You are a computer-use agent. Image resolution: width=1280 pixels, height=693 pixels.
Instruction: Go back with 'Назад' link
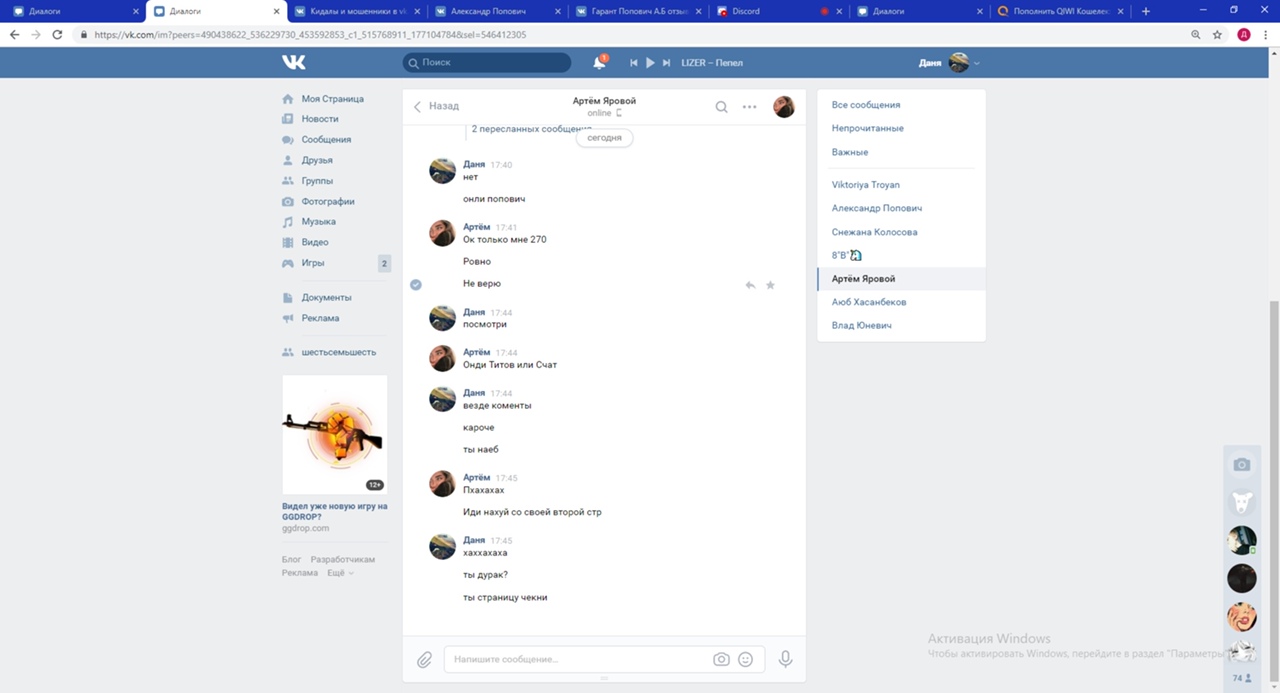[437, 106]
